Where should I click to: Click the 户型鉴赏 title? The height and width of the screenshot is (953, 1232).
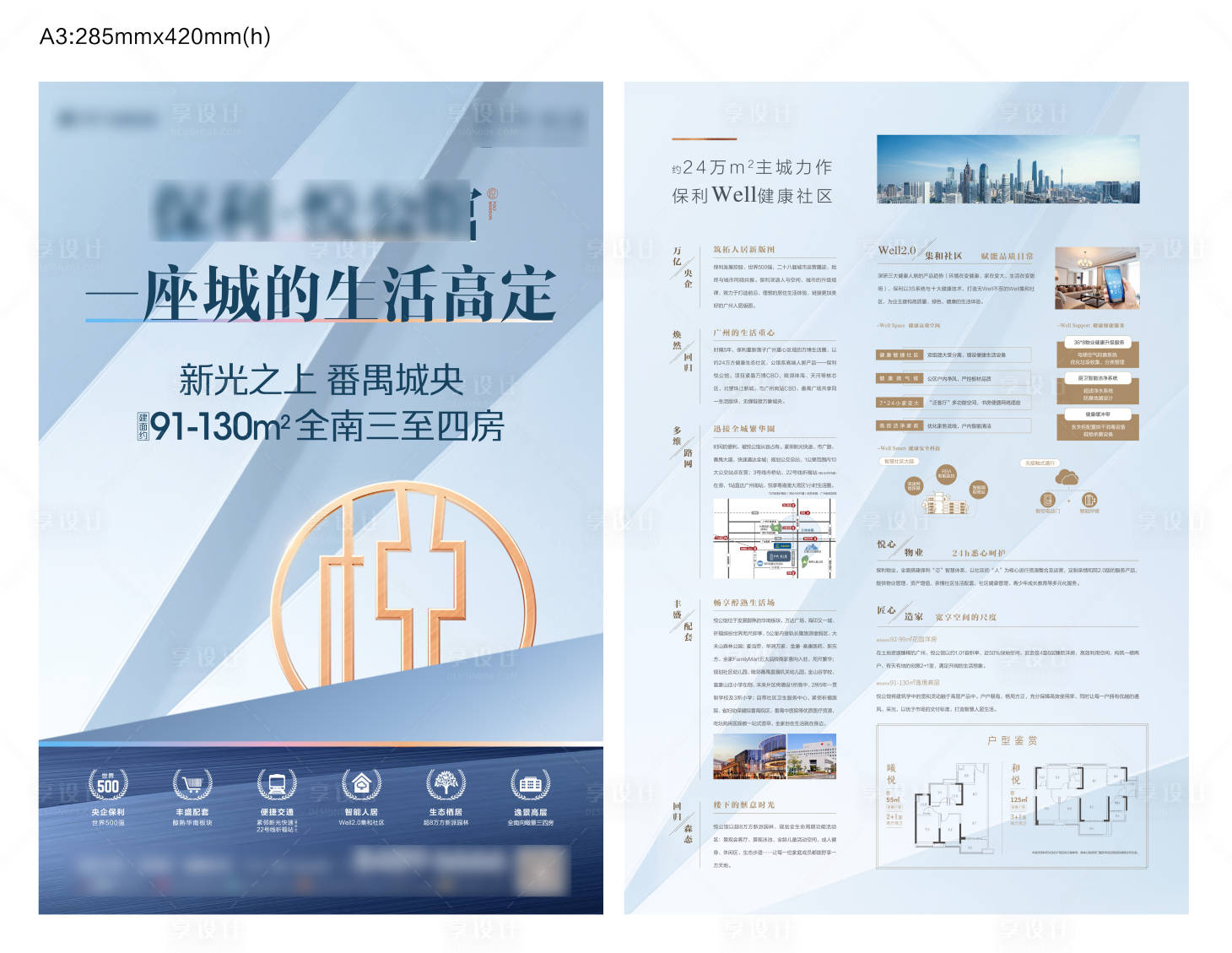click(x=1013, y=740)
